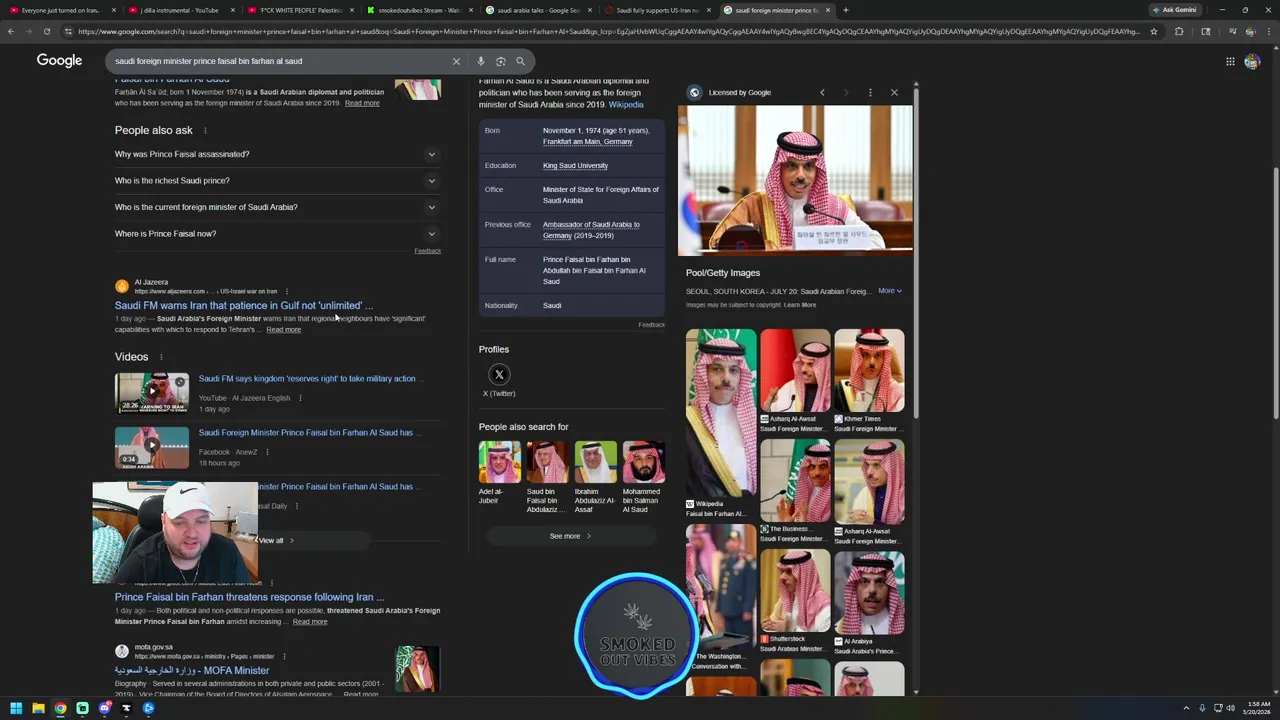Reload the page in Chrome
1280x720 pixels.
(47, 31)
